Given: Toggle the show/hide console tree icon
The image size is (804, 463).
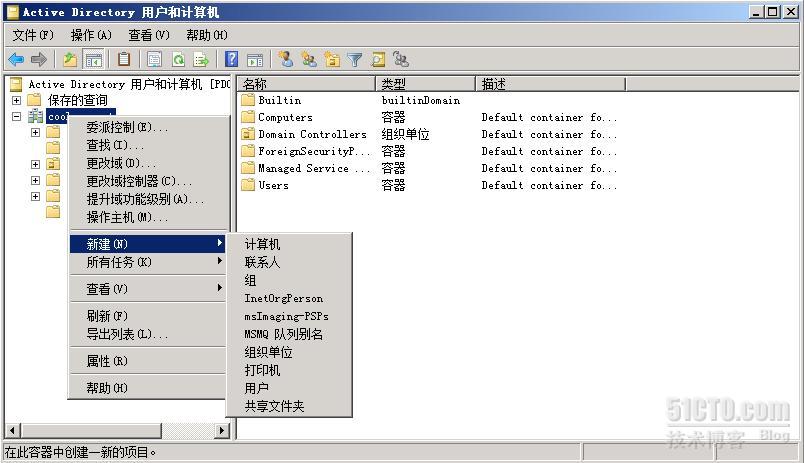Looking at the screenshot, I should click(x=93, y=59).
